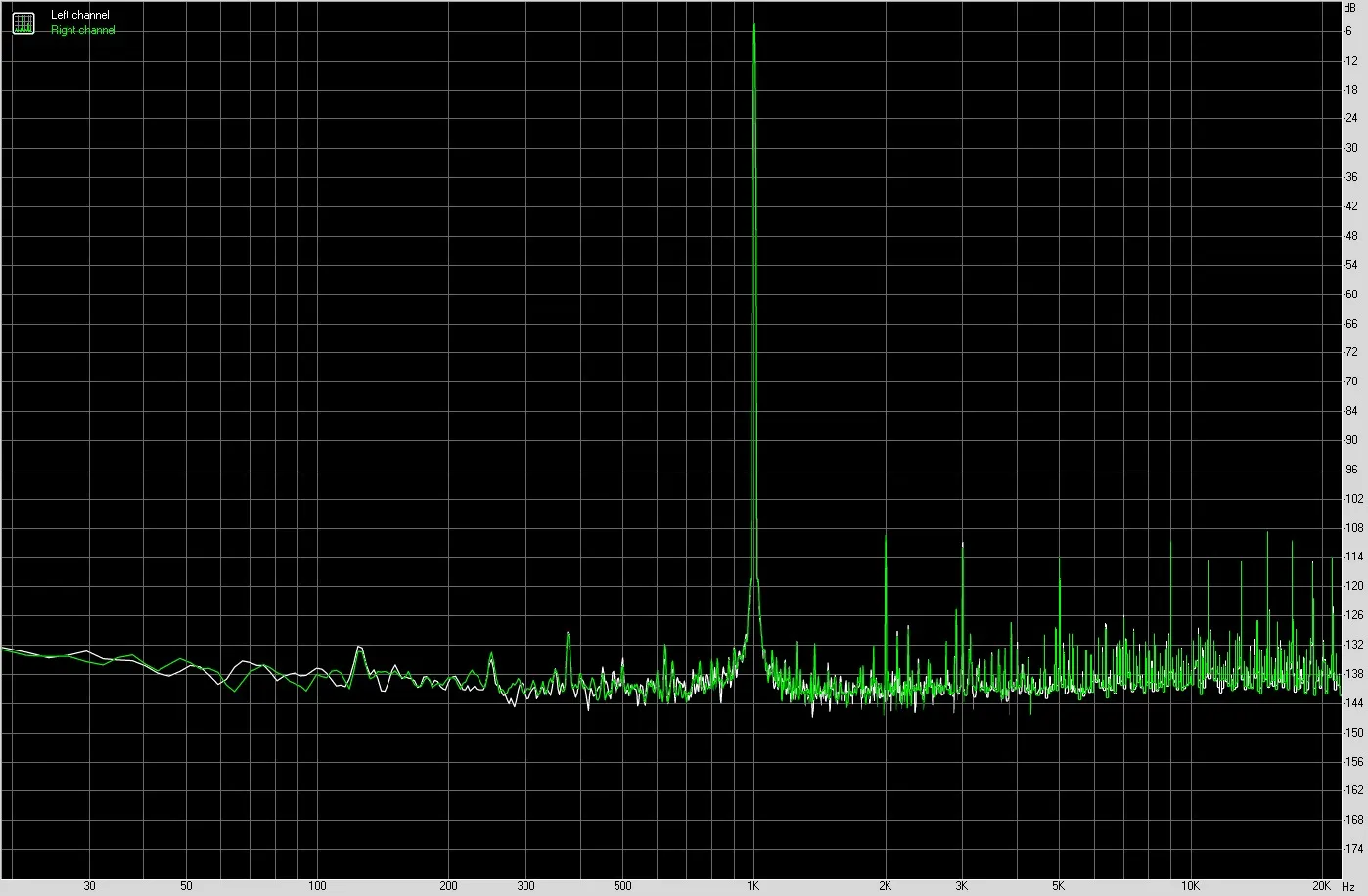Click the -36 dB axis value
Screen dimensions: 1368x896
tap(1350, 177)
